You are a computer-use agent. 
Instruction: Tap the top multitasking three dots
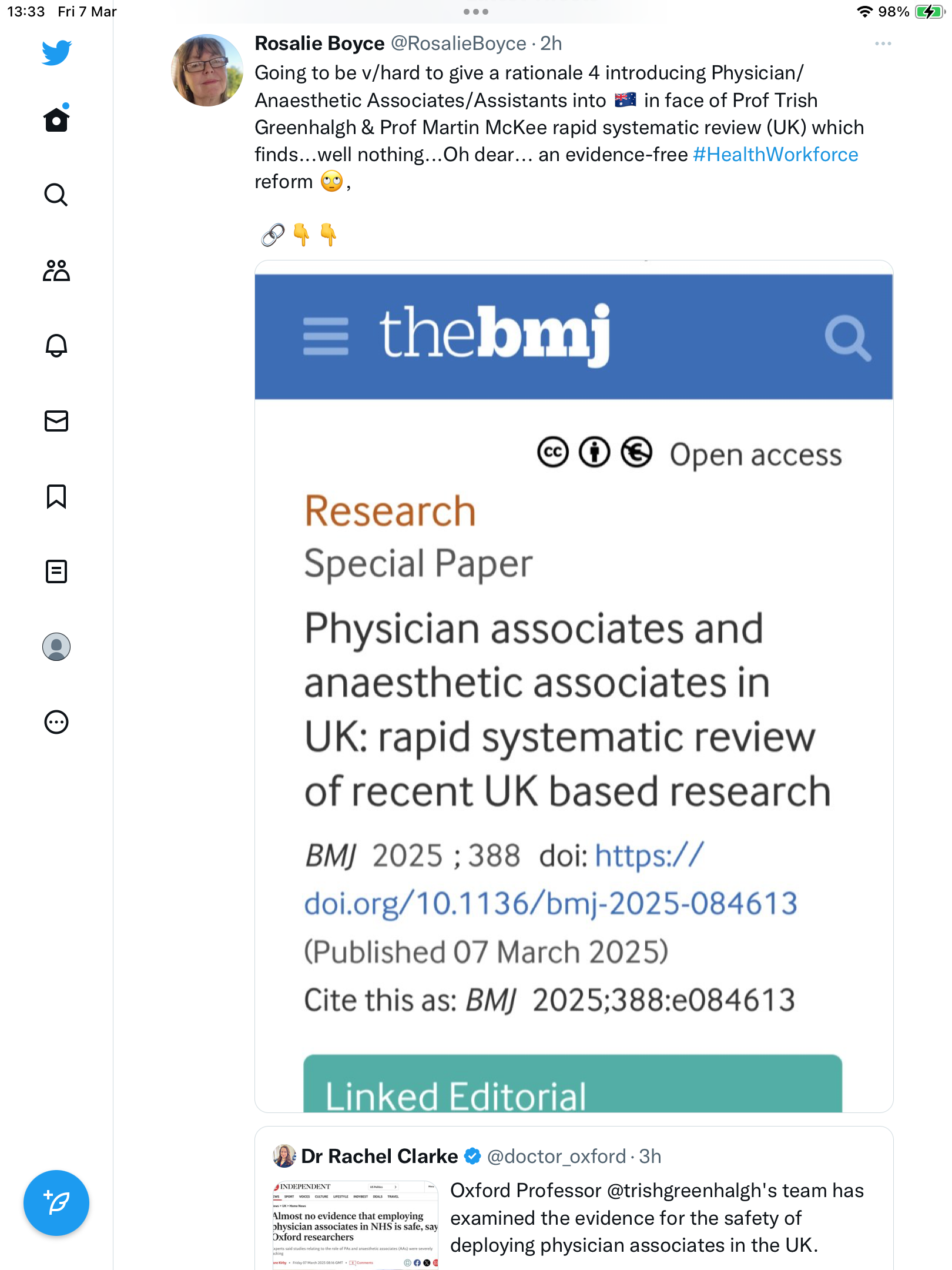476,12
